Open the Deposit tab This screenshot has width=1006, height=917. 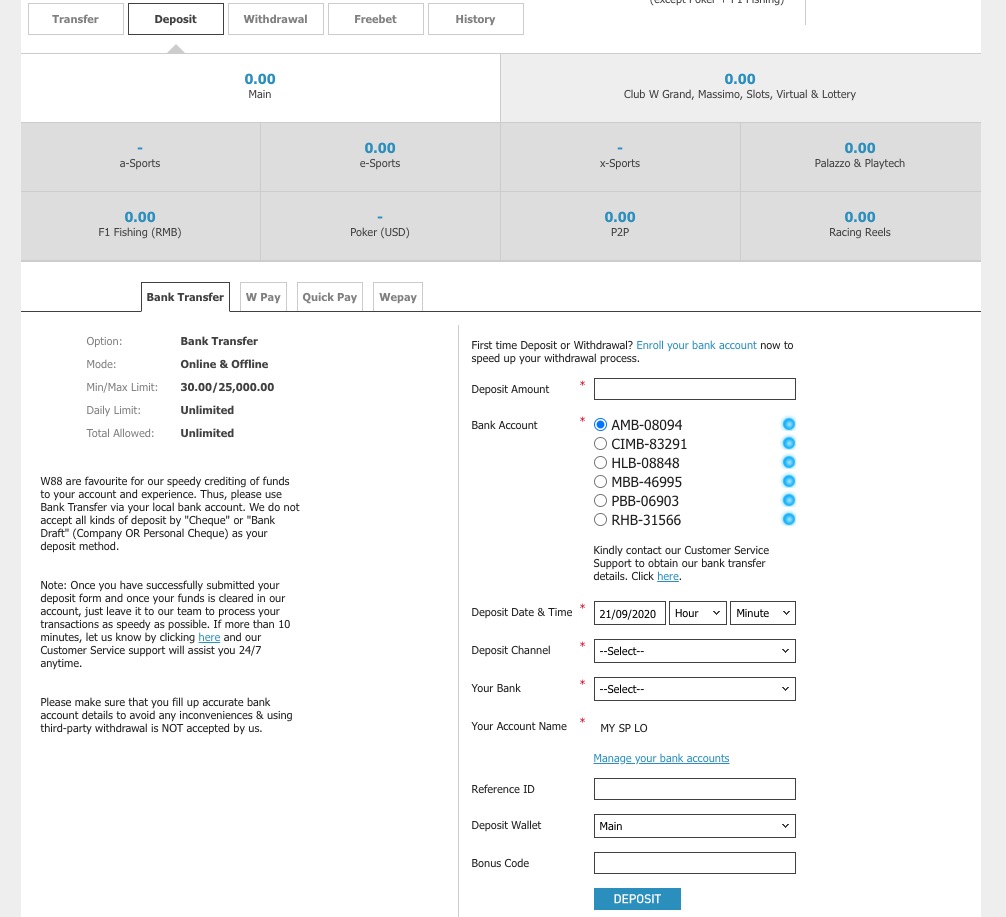(x=176, y=19)
